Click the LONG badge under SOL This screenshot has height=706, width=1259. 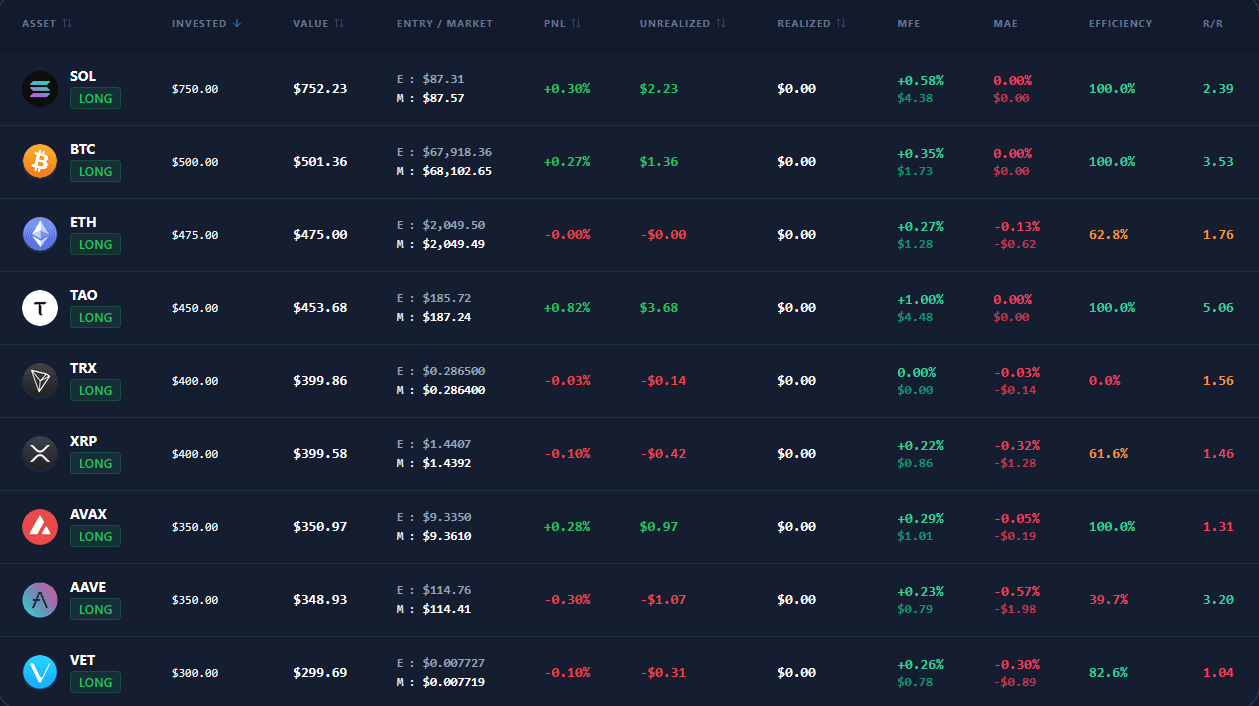95,98
